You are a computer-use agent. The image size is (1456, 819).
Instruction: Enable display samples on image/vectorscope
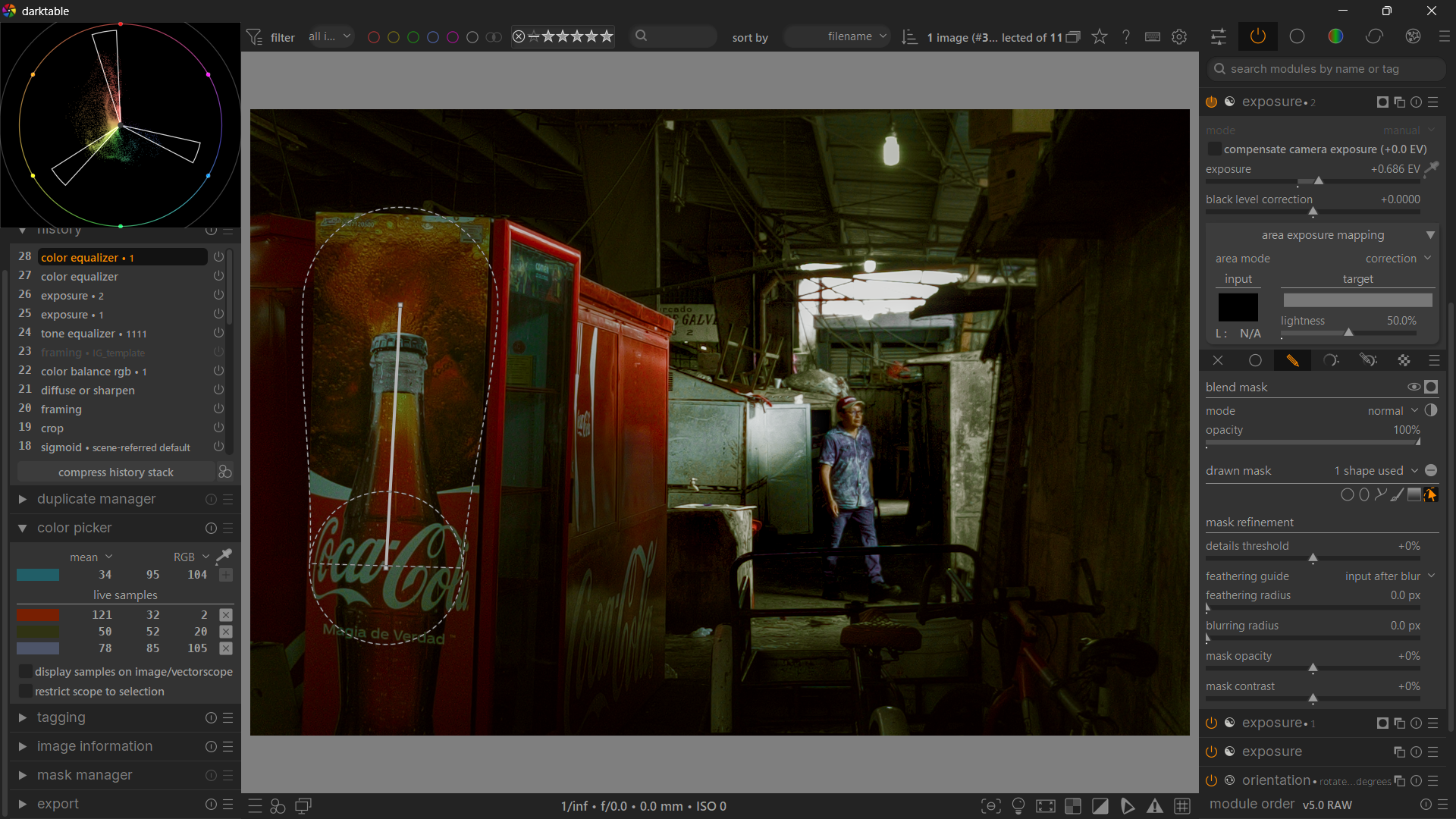(26, 672)
